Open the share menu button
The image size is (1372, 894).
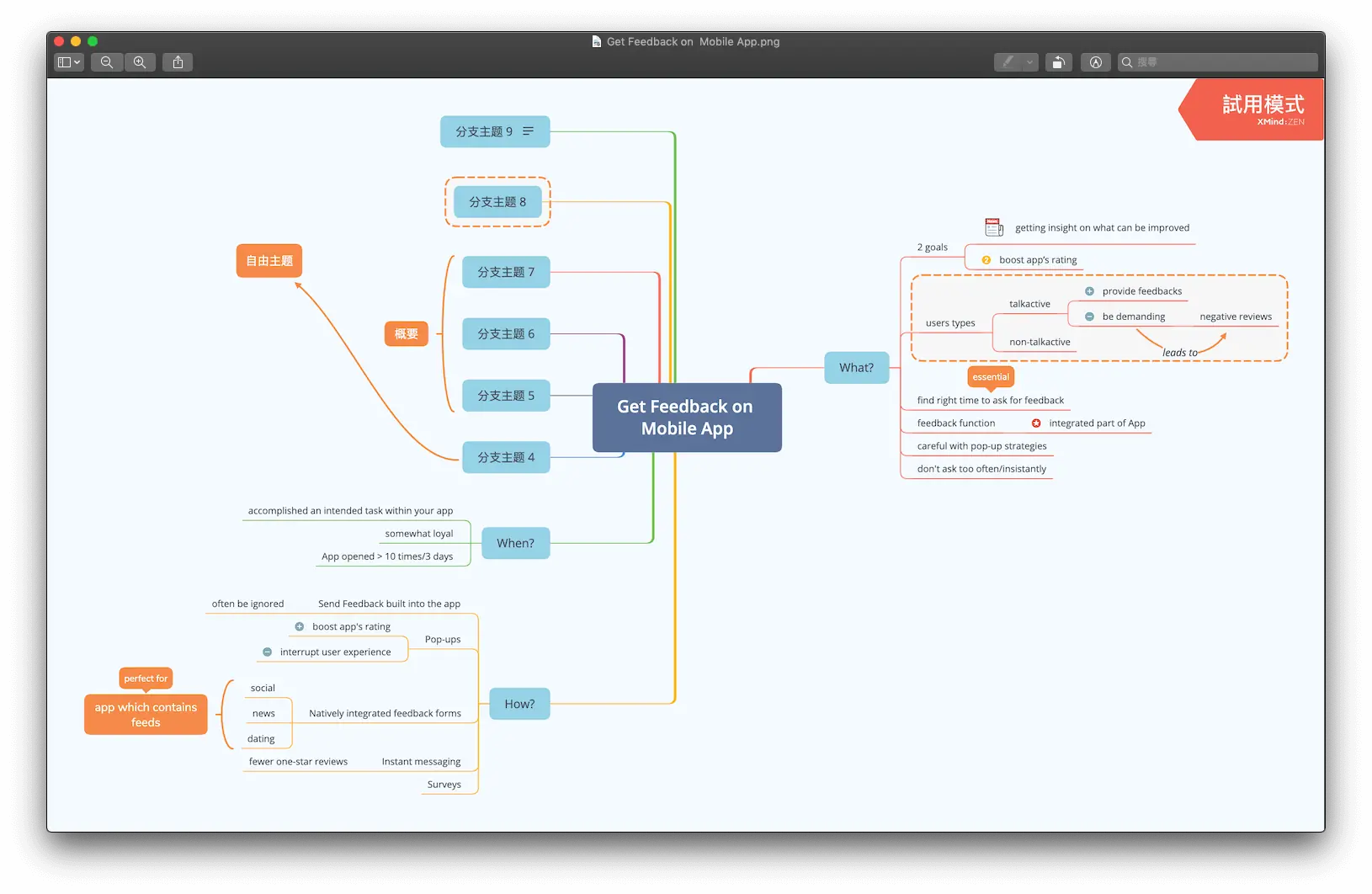178,62
